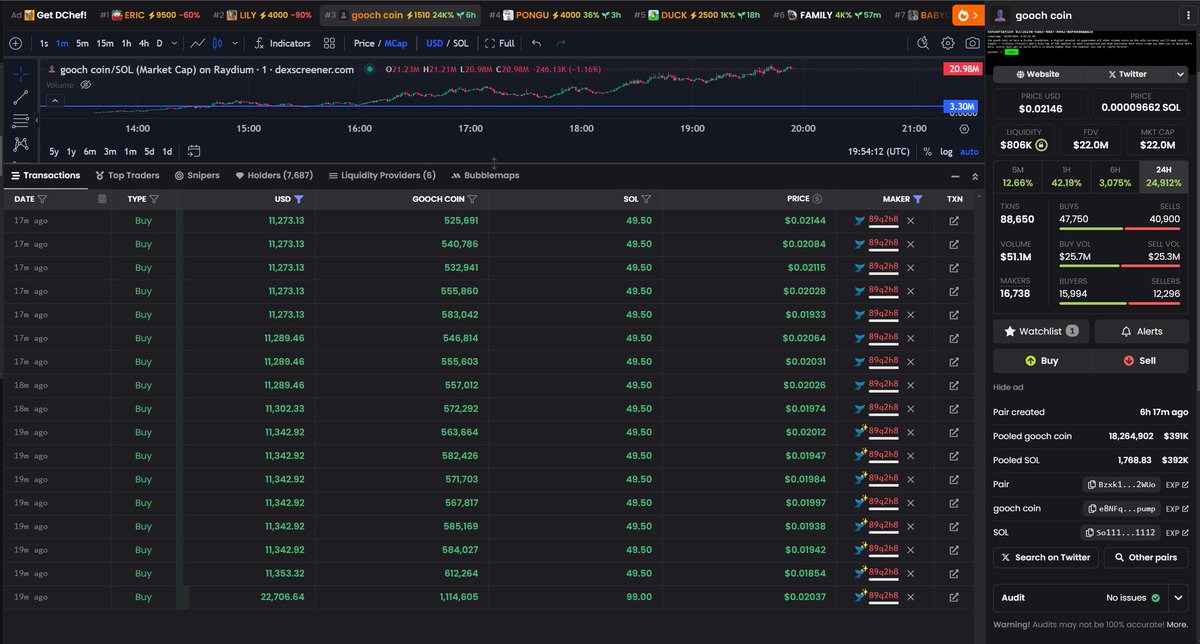
Task: Select the trend line drawing tool
Action: pos(20,97)
